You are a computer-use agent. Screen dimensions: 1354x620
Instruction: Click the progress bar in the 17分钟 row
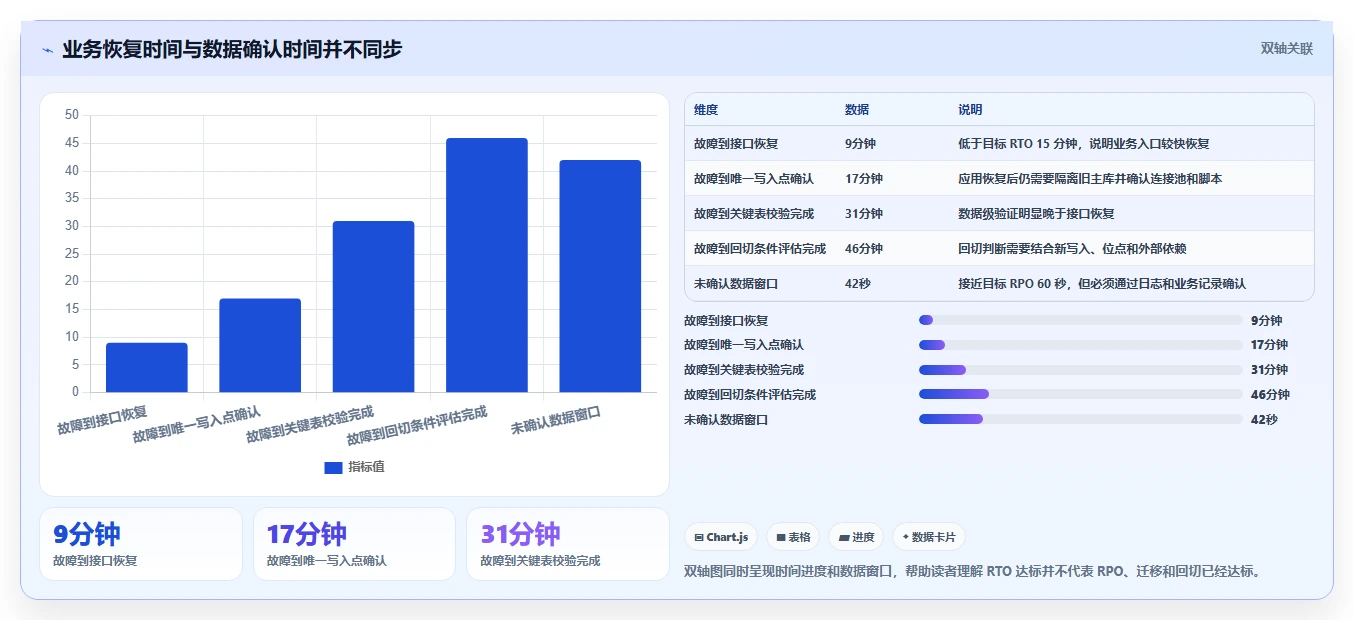pyautogui.click(x=1080, y=345)
